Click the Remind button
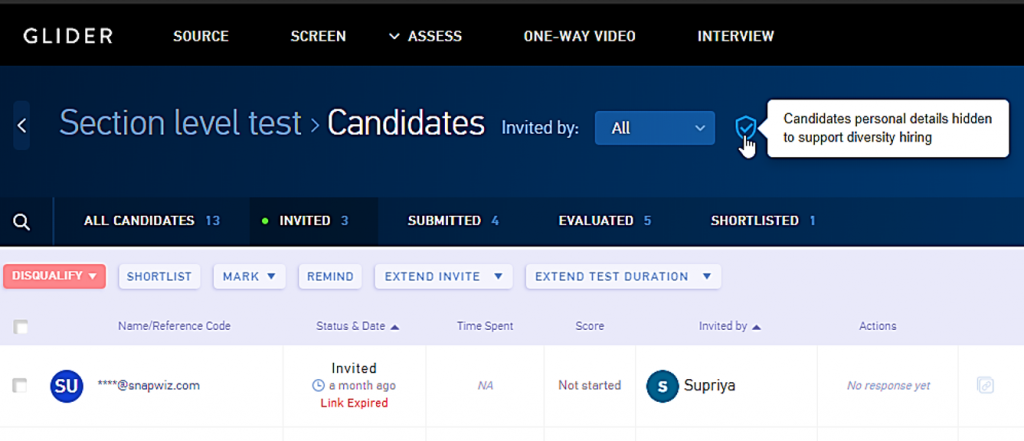Image resolution: width=1024 pixels, height=441 pixels. 330,276
